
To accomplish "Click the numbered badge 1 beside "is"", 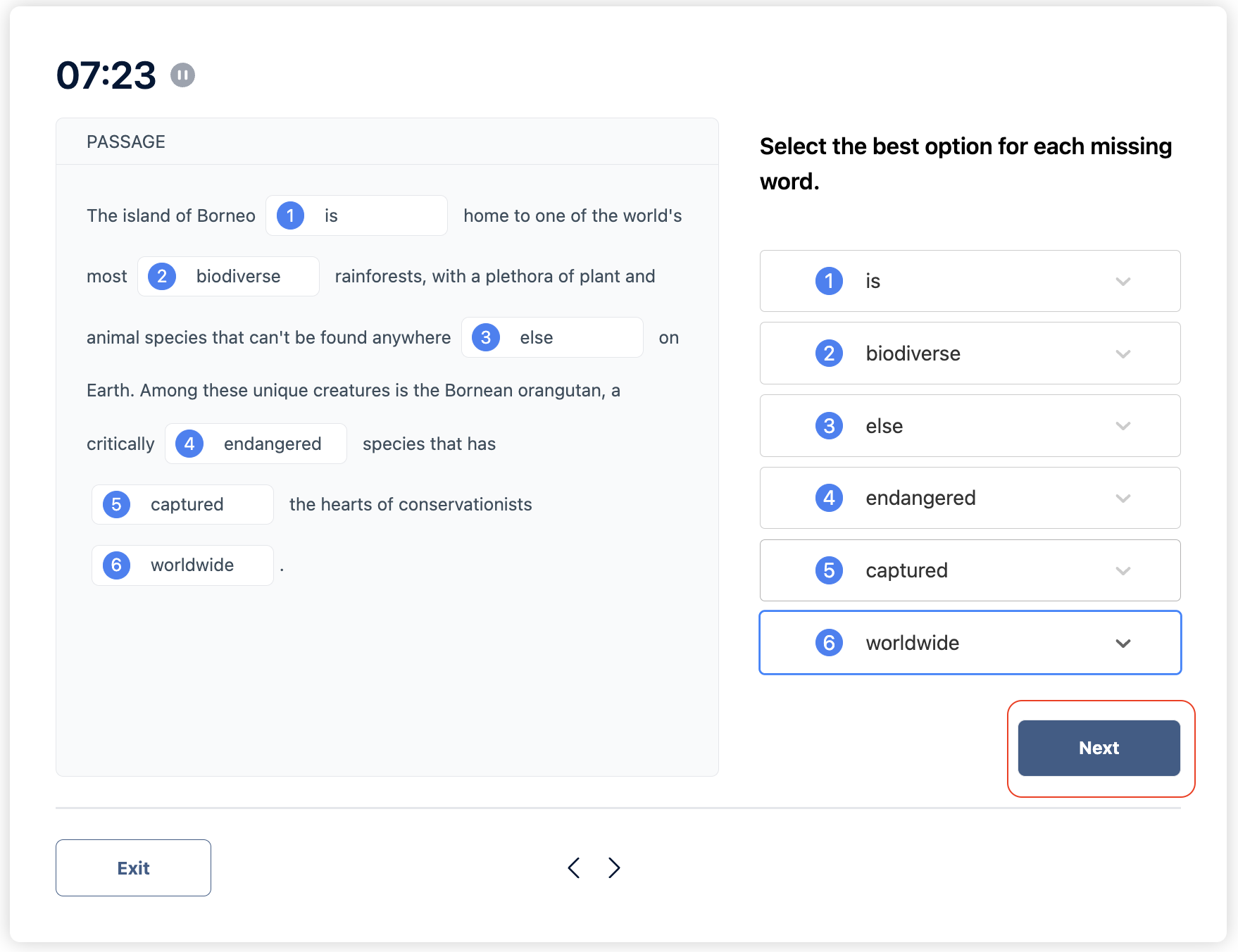I will [829, 281].
